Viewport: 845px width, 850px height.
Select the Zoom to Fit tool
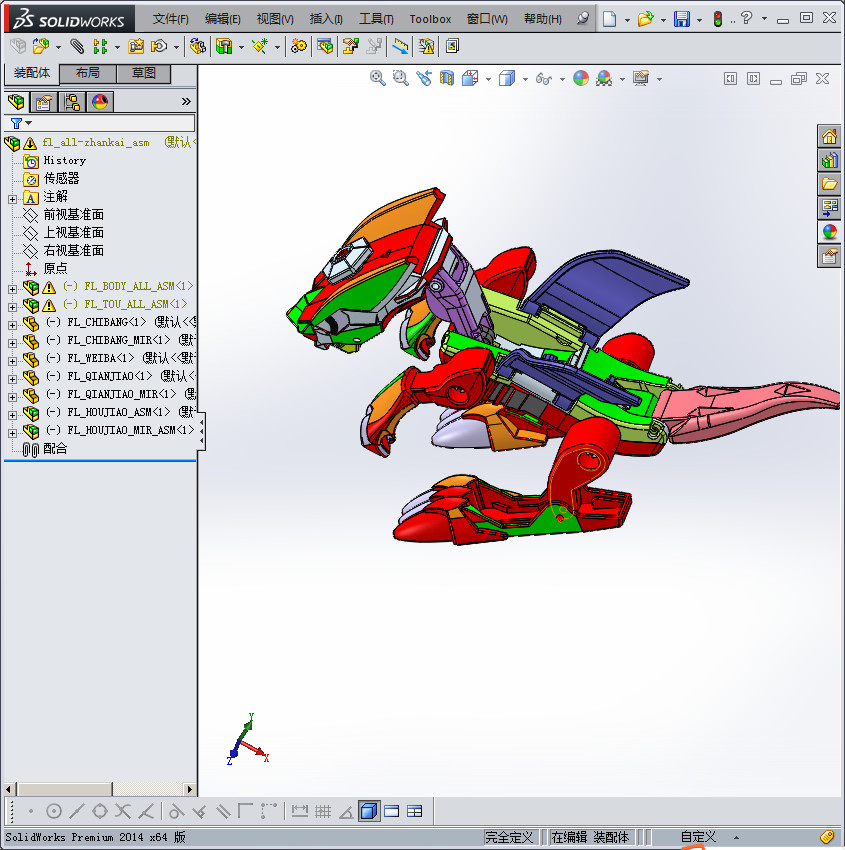377,79
